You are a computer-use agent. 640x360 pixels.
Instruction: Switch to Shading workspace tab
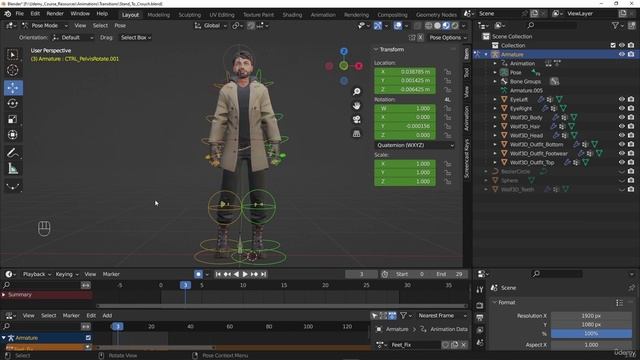[x=292, y=15]
